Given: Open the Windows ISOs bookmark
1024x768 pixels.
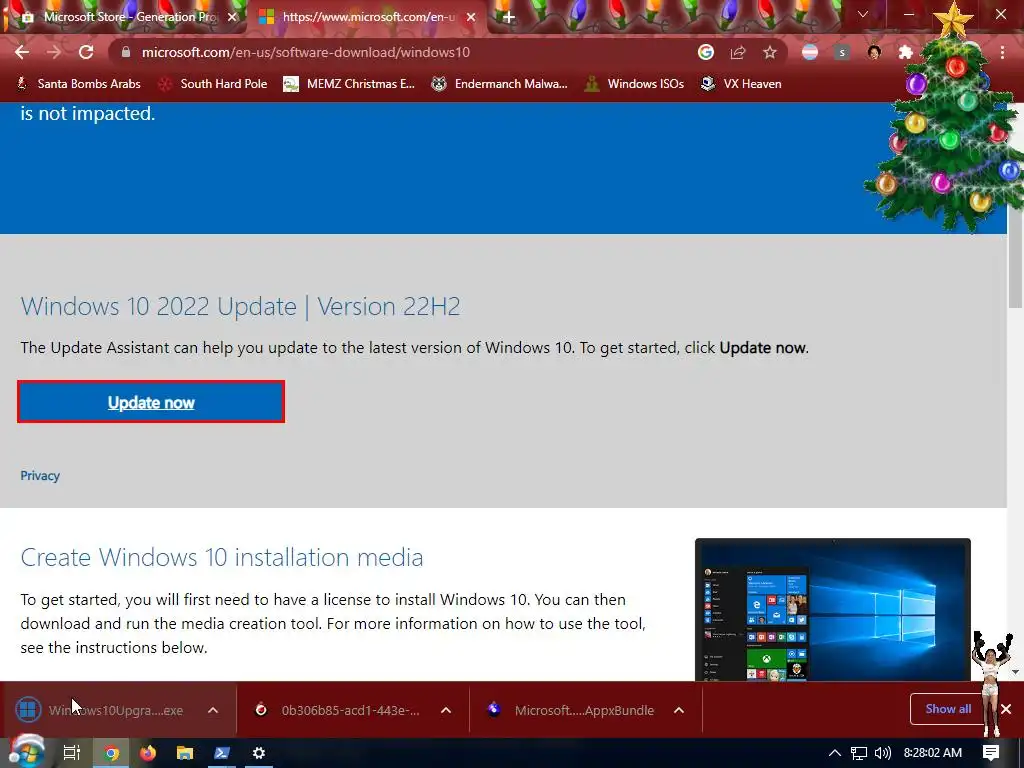Looking at the screenshot, I should (x=634, y=84).
